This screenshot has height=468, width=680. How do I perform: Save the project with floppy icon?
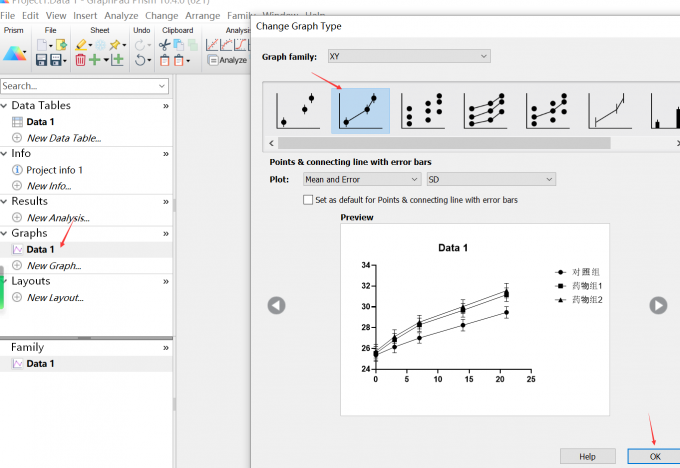[42, 60]
